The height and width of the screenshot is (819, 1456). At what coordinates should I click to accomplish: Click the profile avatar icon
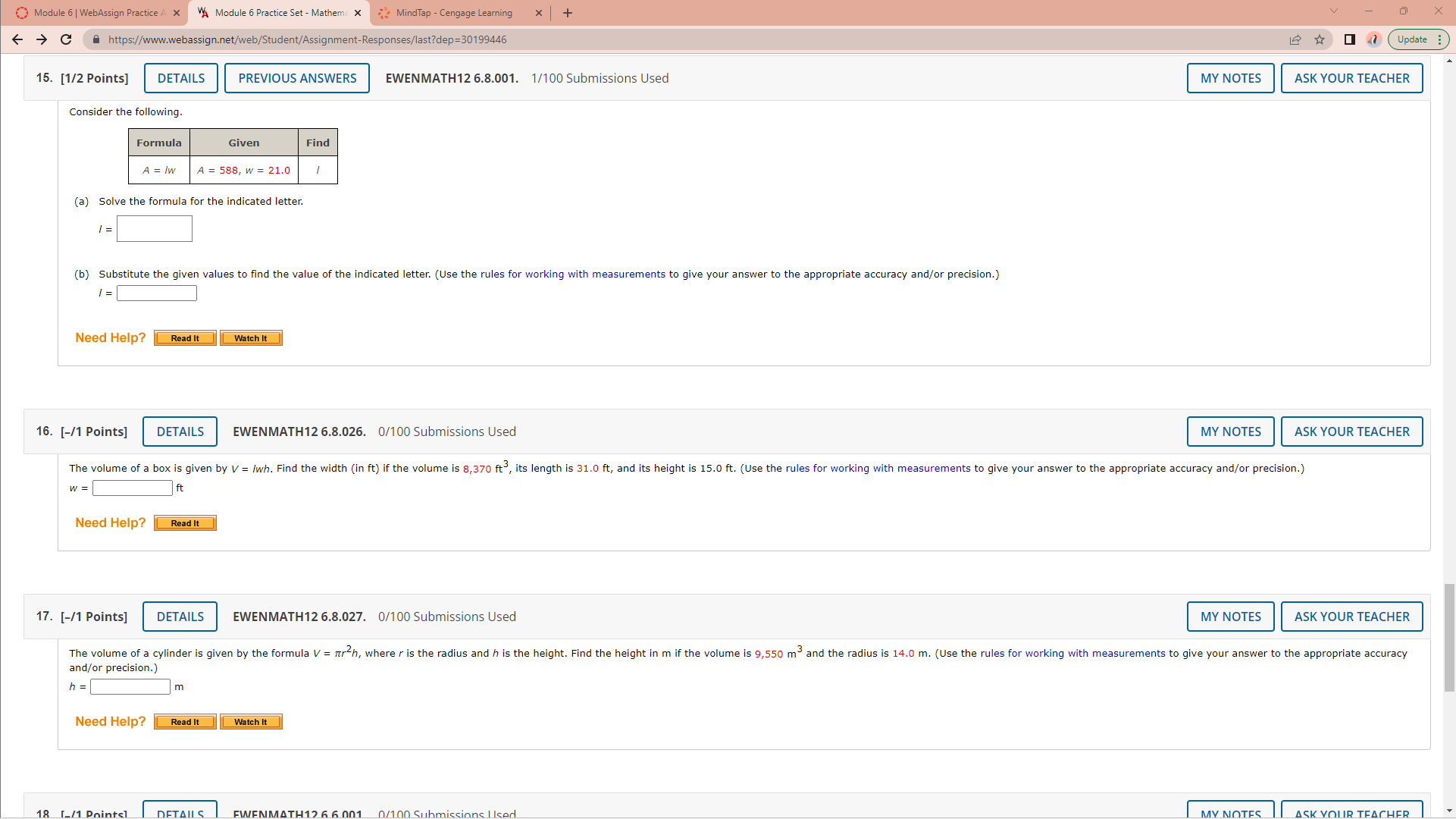tap(1373, 39)
